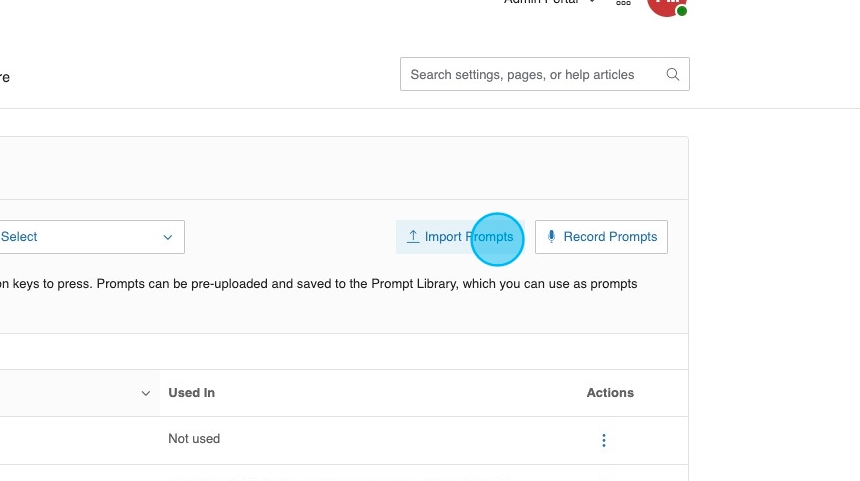Focus the search settings, pages, or help field
This screenshot has width=860, height=481.
coord(530,74)
